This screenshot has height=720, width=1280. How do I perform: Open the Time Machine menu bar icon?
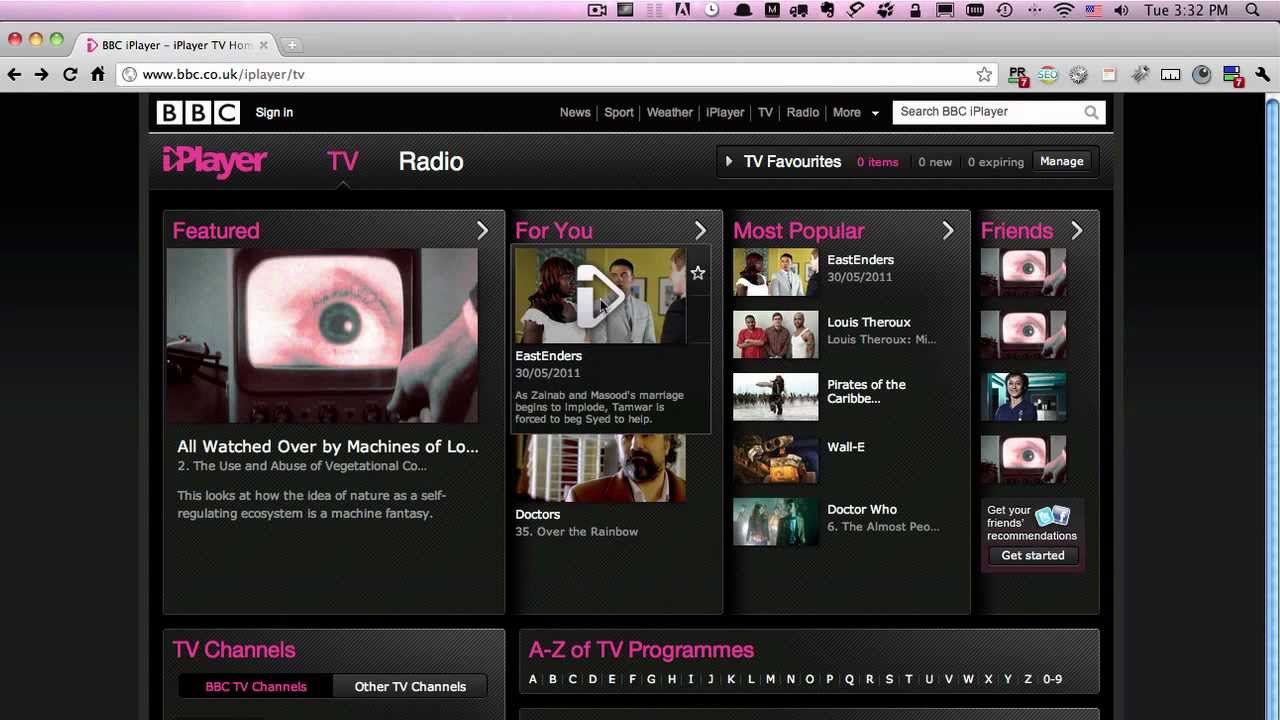click(1005, 10)
